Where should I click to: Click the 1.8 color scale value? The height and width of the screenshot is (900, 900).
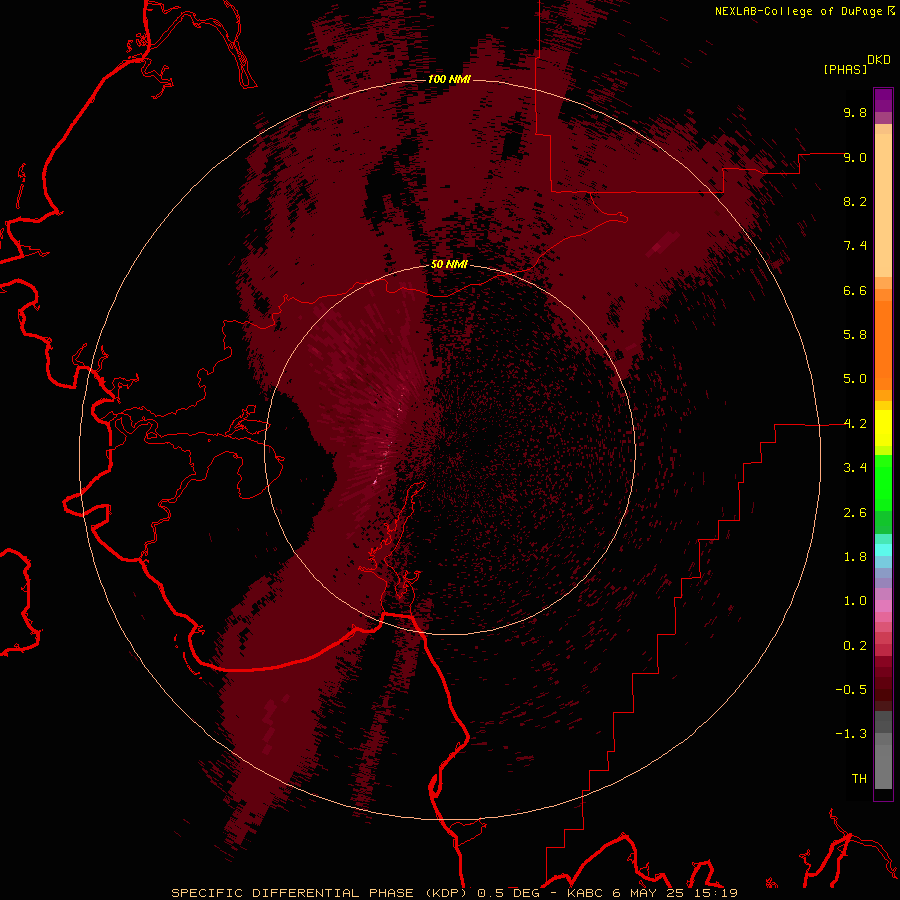(855, 556)
